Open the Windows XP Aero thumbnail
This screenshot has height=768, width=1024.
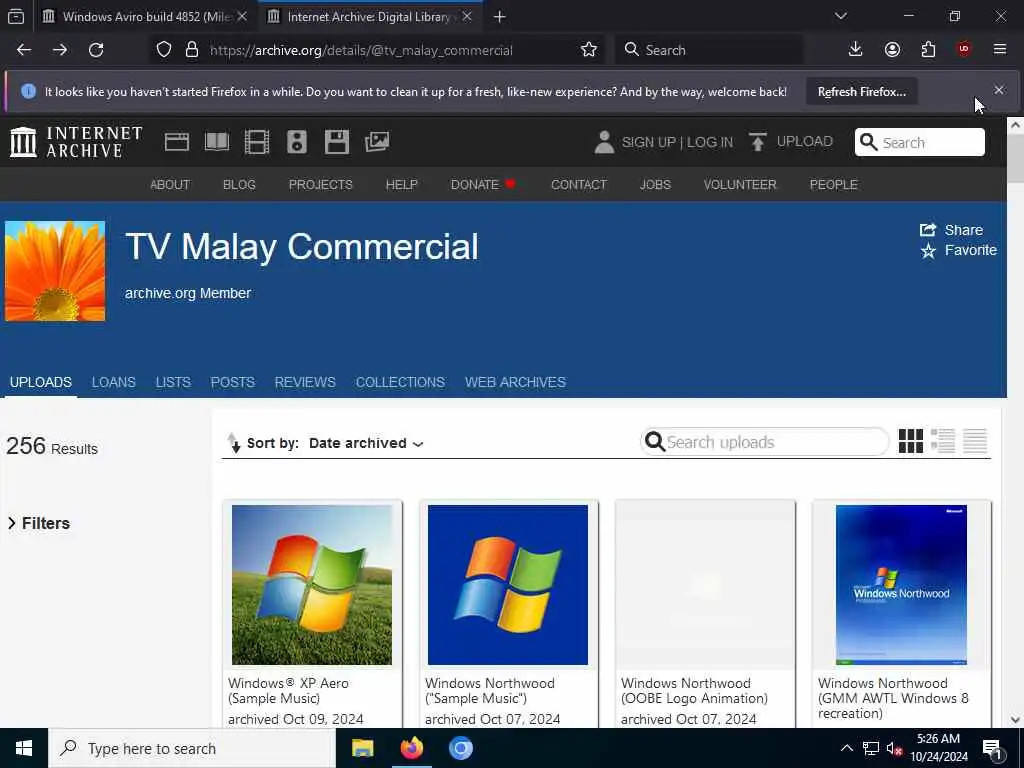[x=312, y=584]
